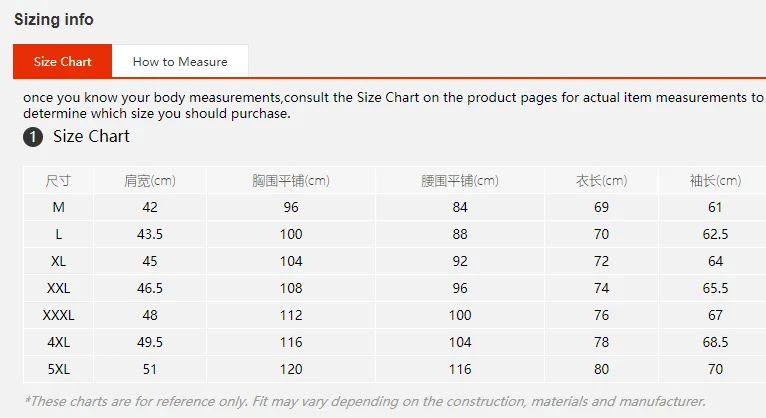Select the Sizing info heading
Screen dimensions: 766x418
point(54,20)
